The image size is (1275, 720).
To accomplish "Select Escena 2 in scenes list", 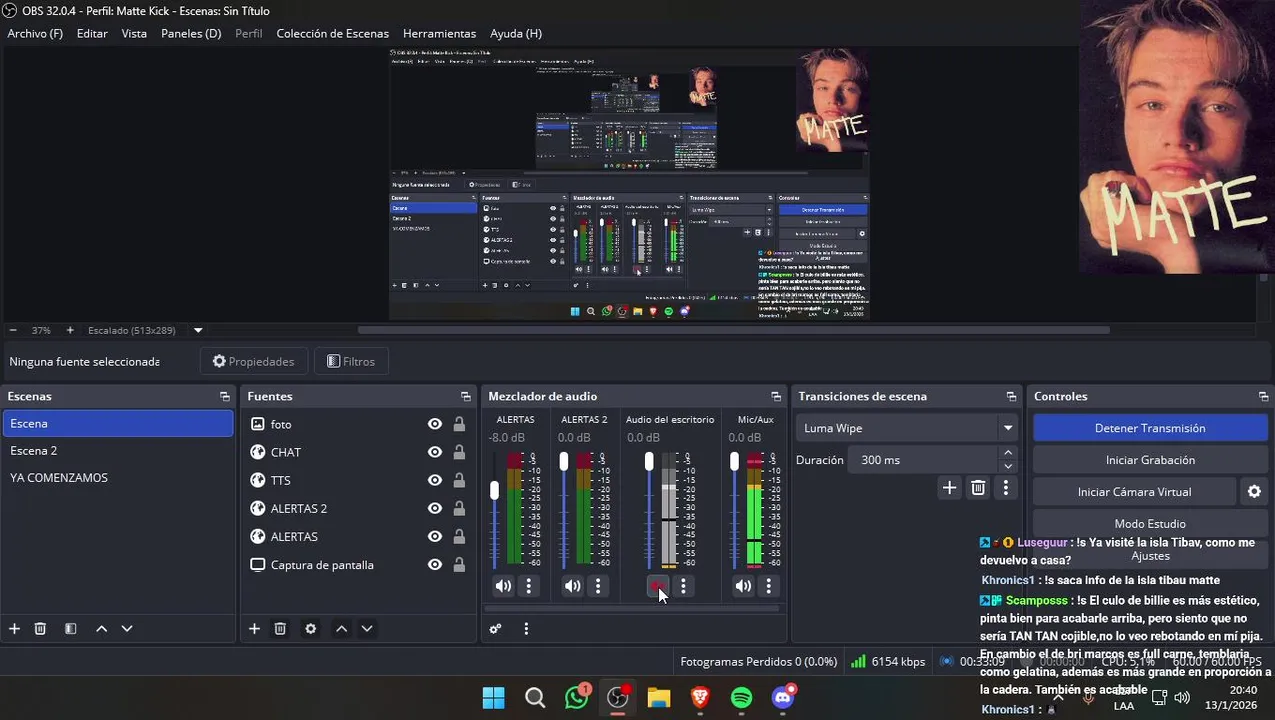I will tap(118, 451).
